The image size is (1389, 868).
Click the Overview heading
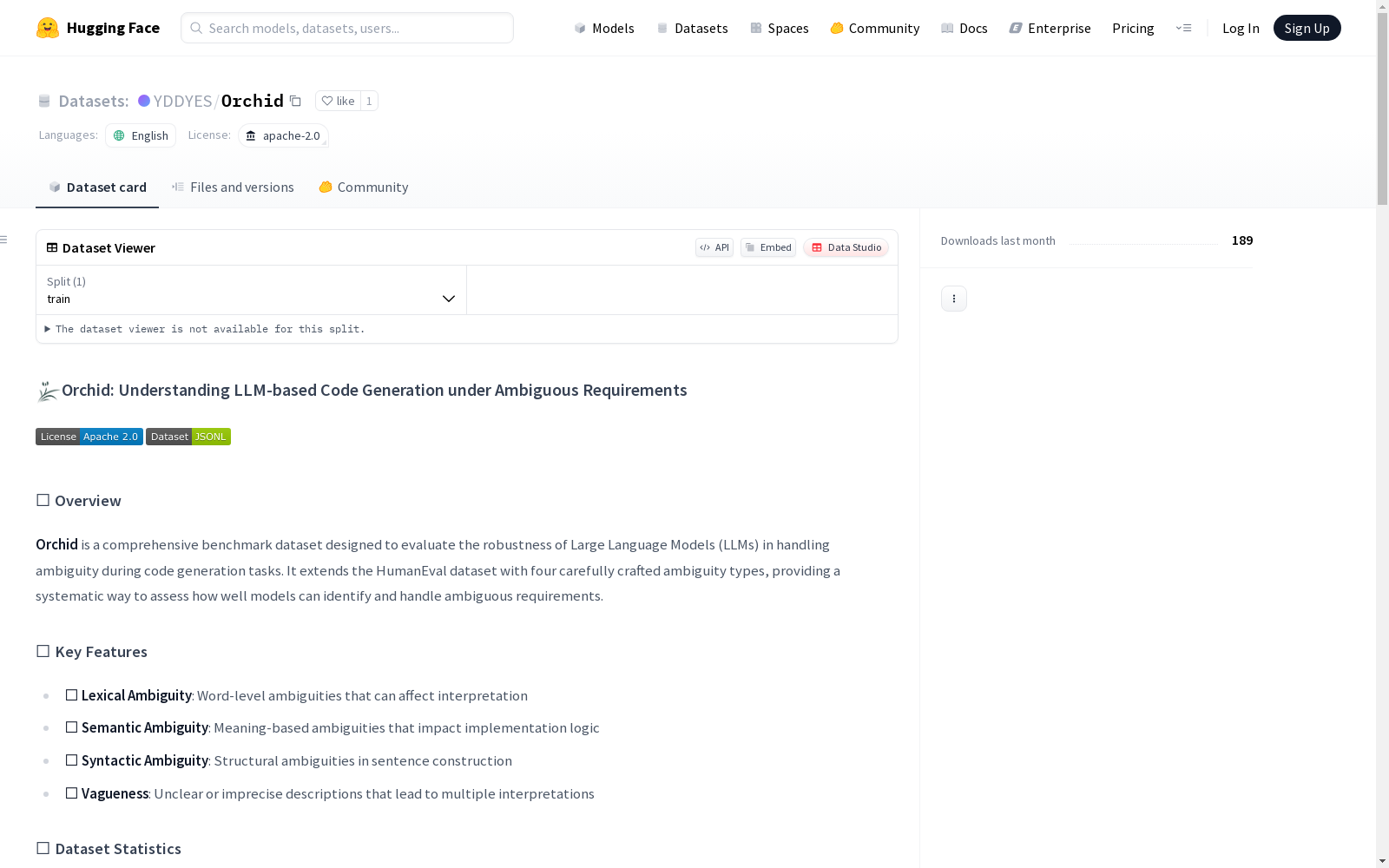pos(78,501)
